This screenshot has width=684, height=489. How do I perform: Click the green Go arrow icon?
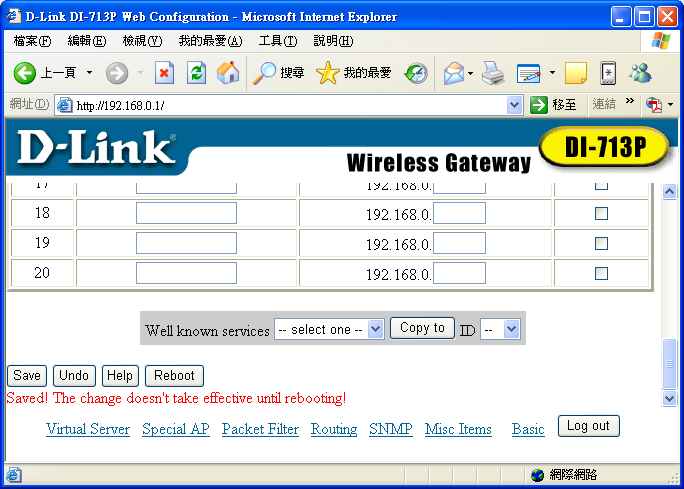[539, 105]
